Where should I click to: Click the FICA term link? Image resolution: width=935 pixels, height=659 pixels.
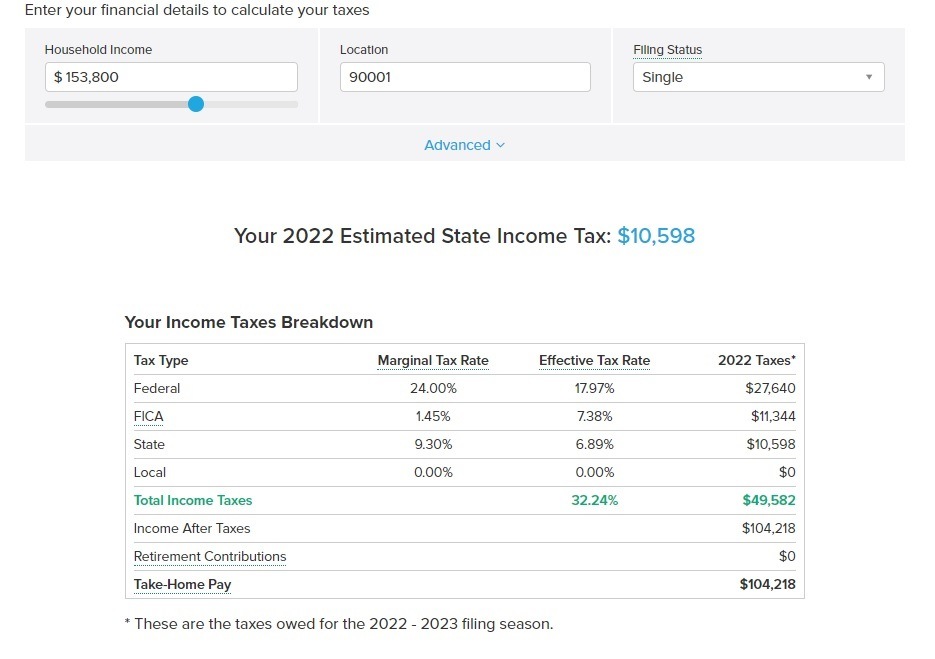click(x=148, y=417)
